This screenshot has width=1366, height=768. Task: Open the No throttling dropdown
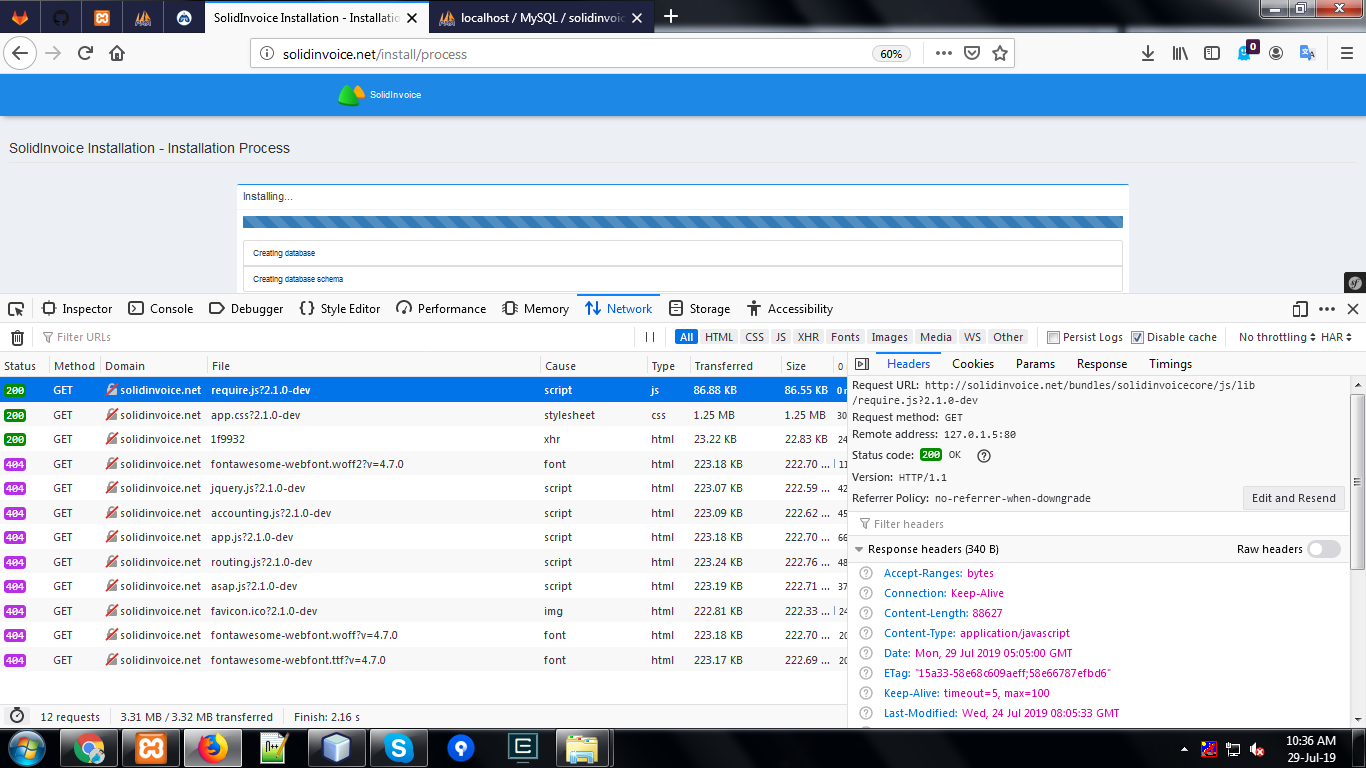point(1277,337)
